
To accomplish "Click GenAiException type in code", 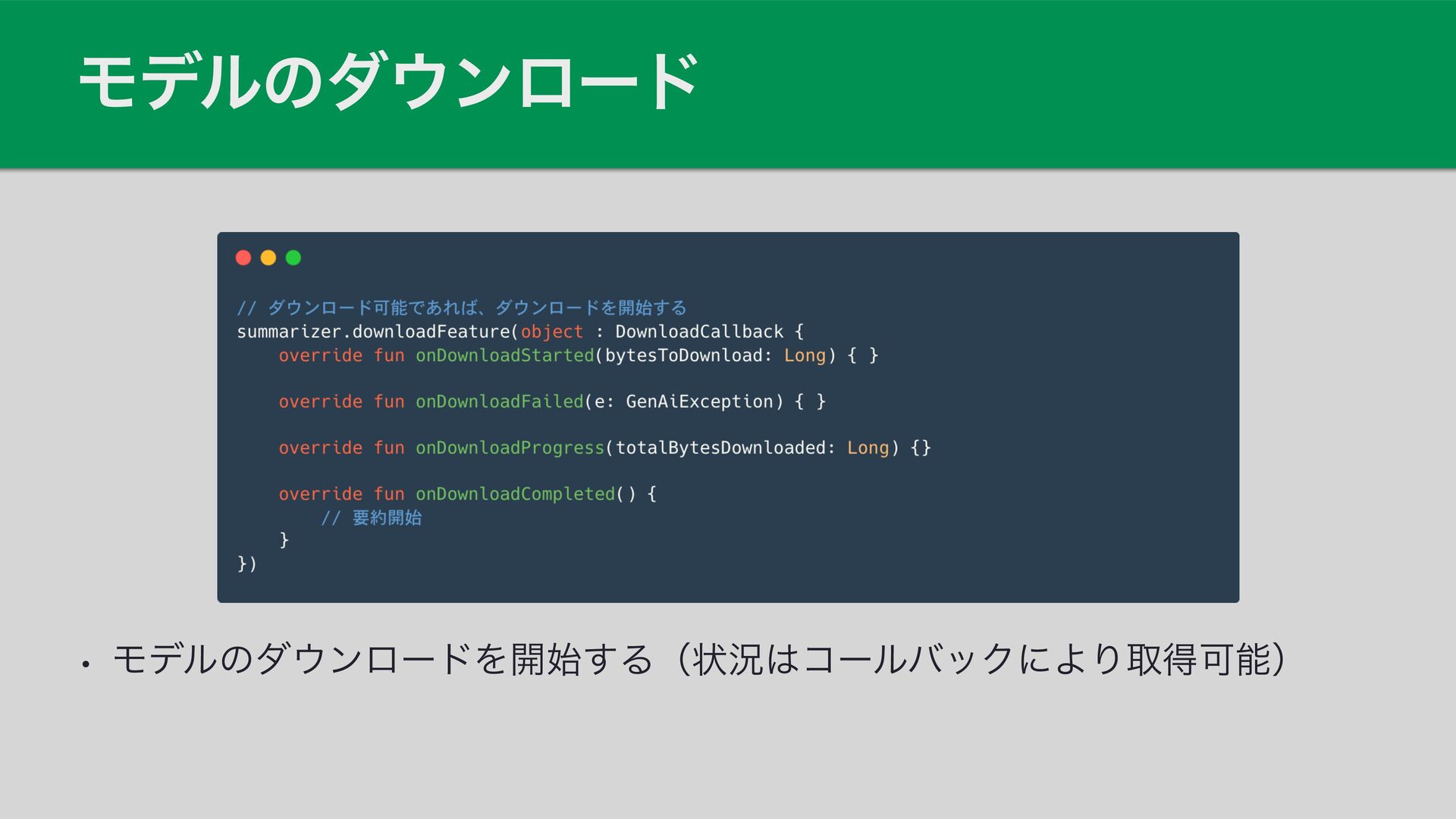I will [x=698, y=401].
